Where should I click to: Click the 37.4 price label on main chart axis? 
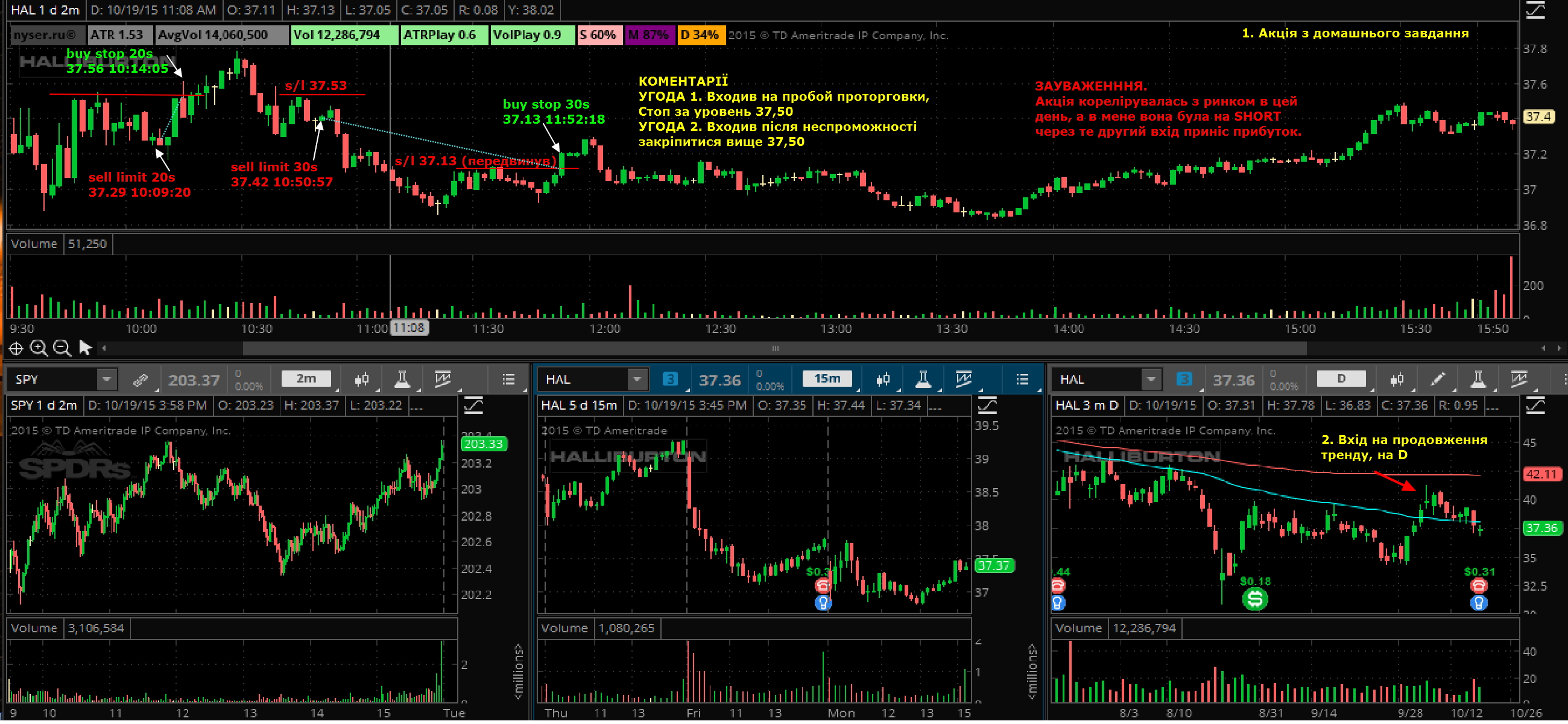pyautogui.click(x=1538, y=117)
